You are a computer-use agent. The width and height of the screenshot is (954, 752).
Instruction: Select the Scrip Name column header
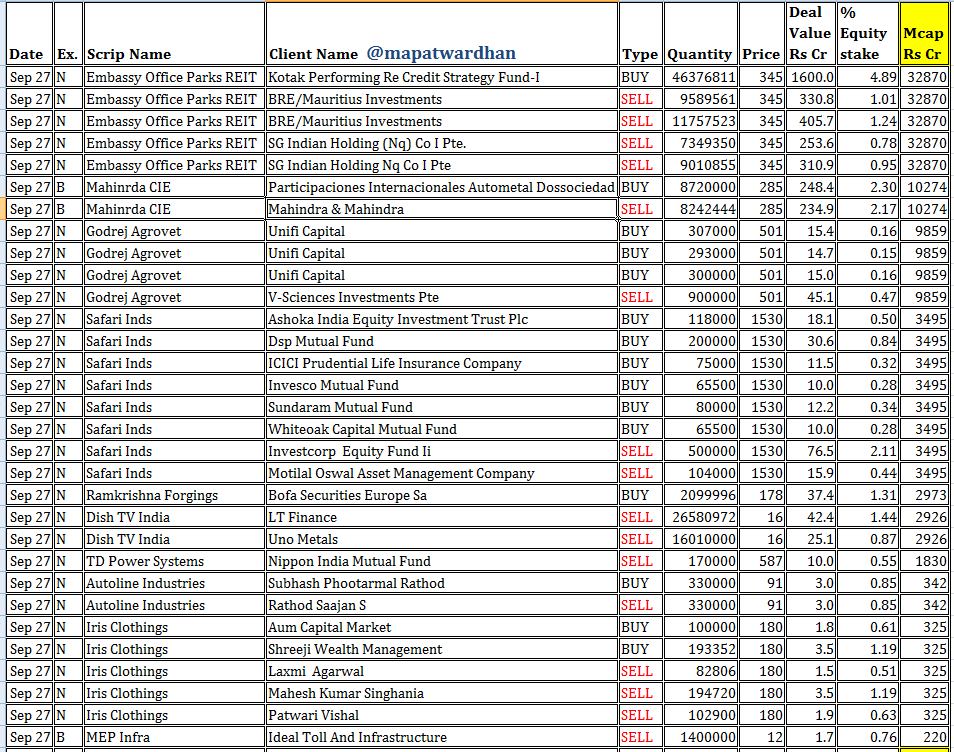[175, 33]
